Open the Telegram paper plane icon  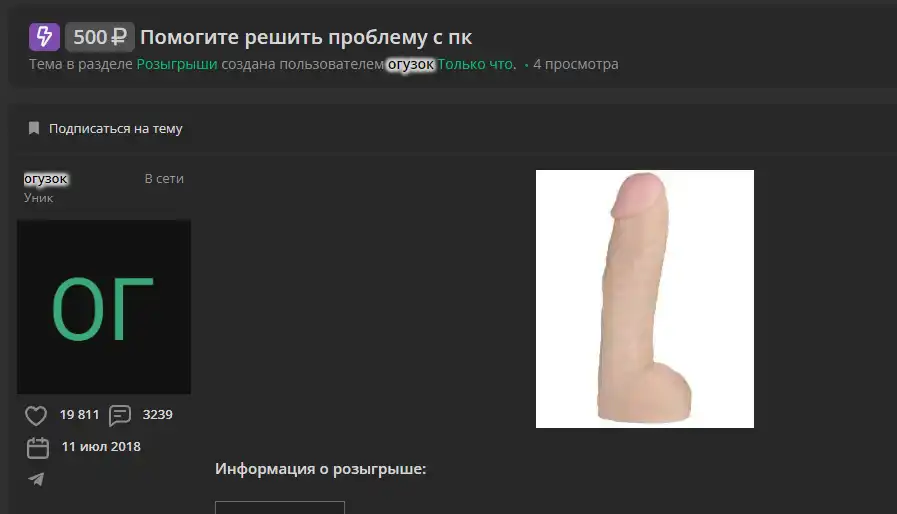point(36,479)
